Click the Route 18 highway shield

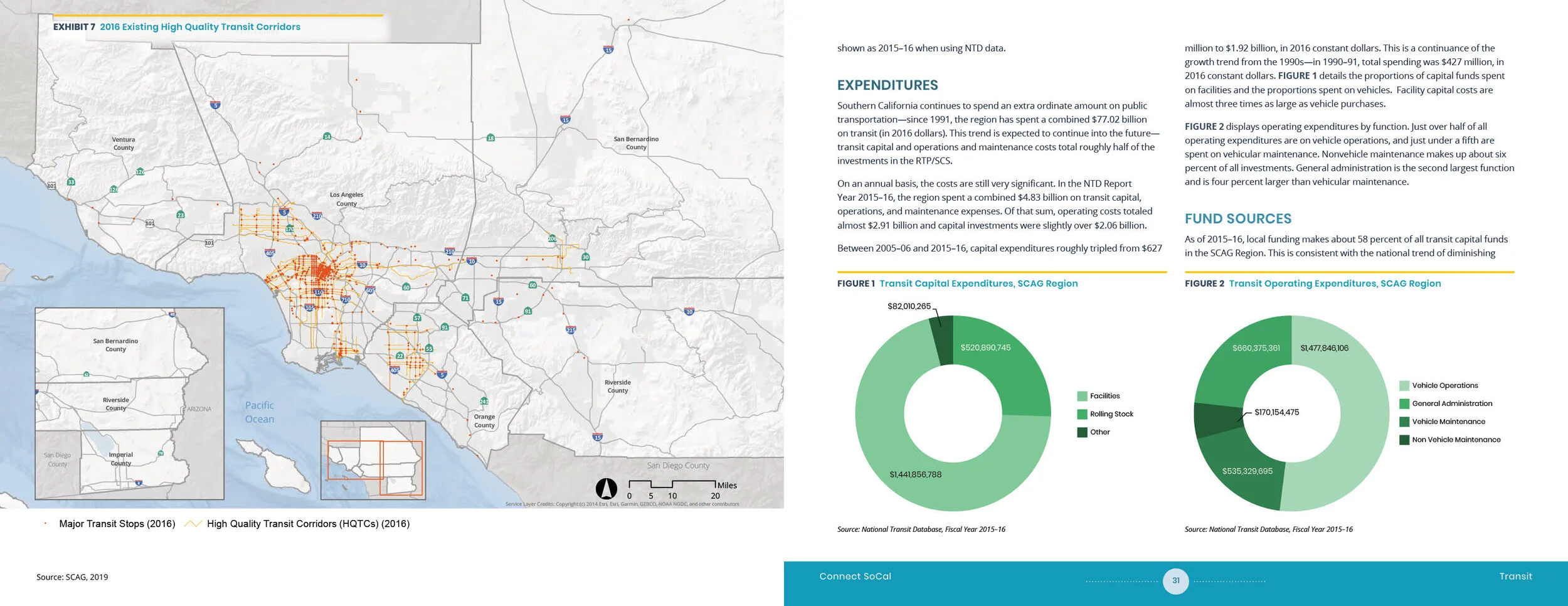(x=490, y=138)
